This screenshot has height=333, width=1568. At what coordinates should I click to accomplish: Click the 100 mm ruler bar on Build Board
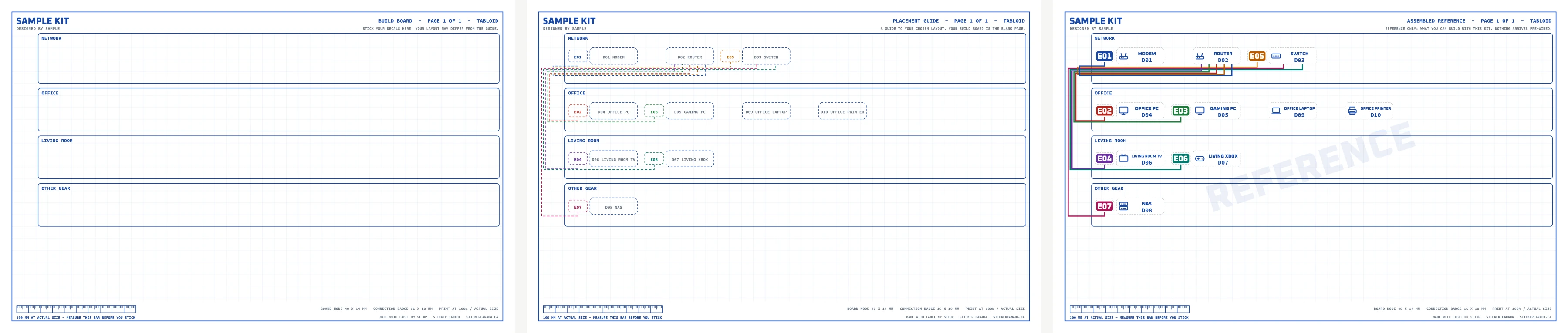coord(76,309)
